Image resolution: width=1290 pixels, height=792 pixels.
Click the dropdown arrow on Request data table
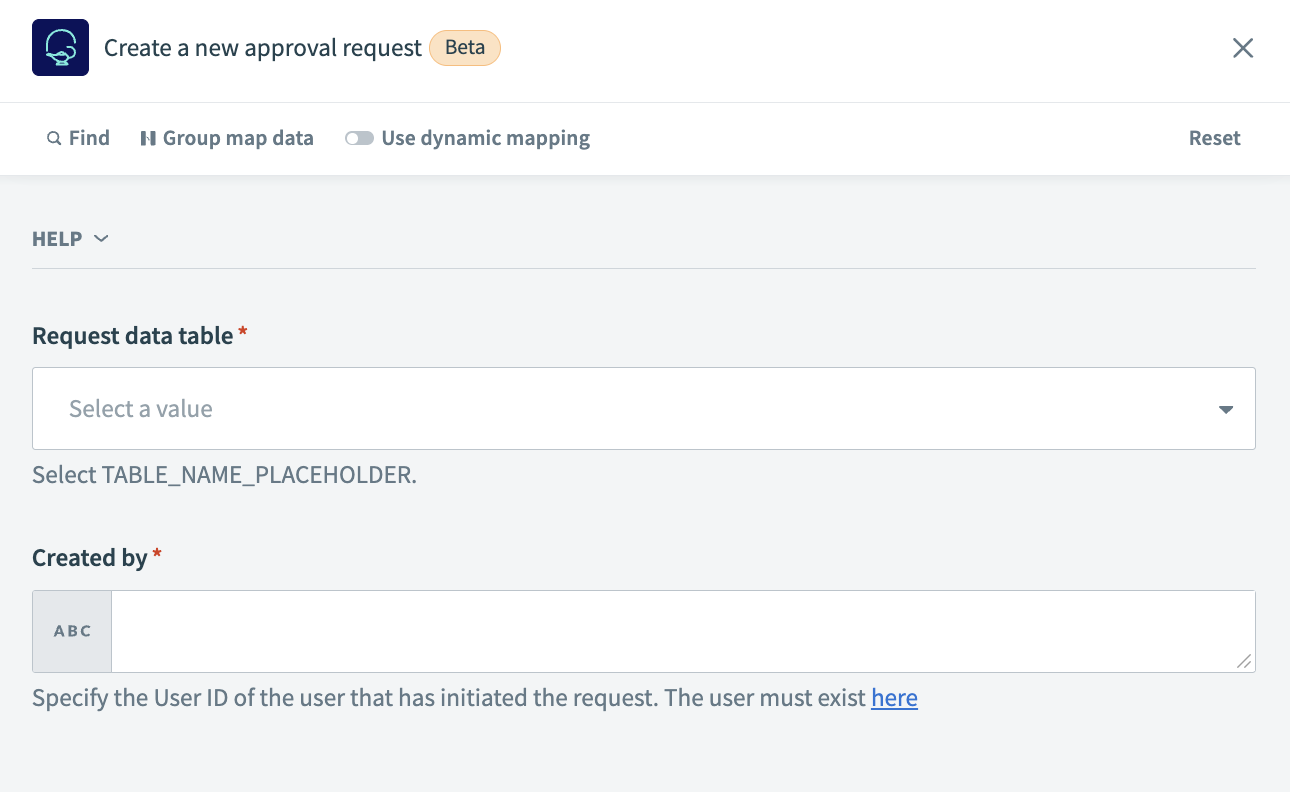[x=1224, y=409]
